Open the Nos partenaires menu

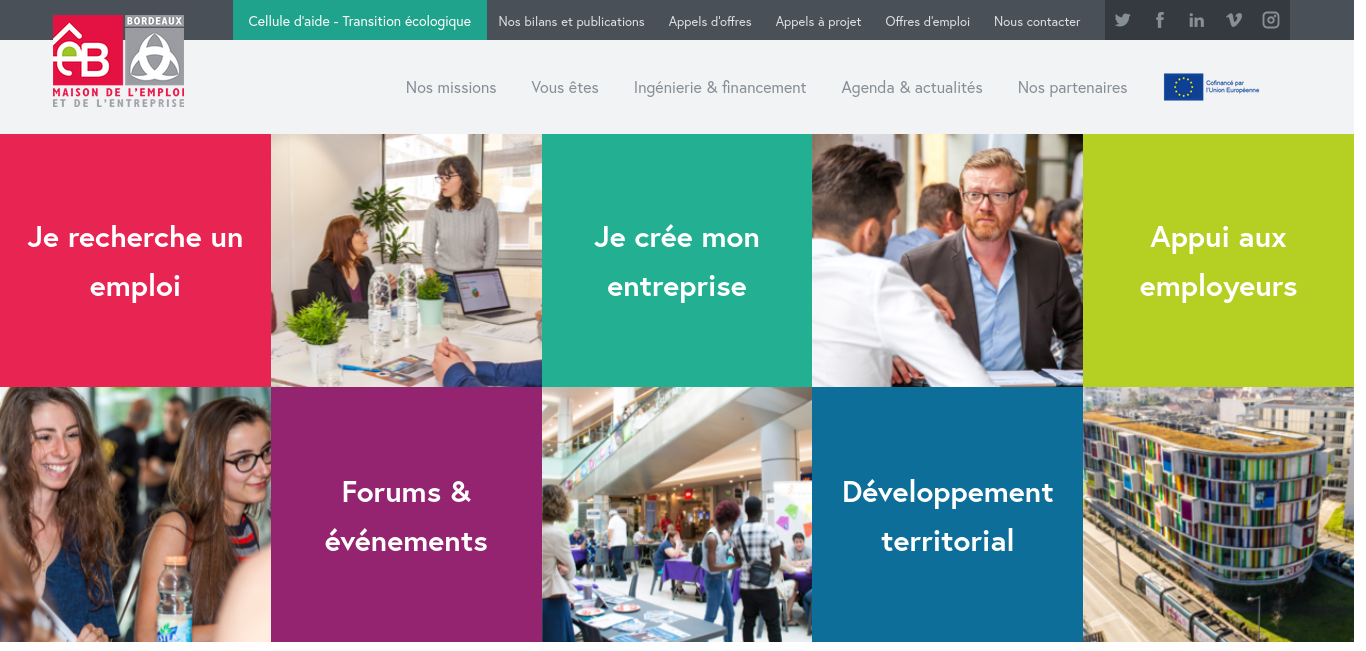1072,87
